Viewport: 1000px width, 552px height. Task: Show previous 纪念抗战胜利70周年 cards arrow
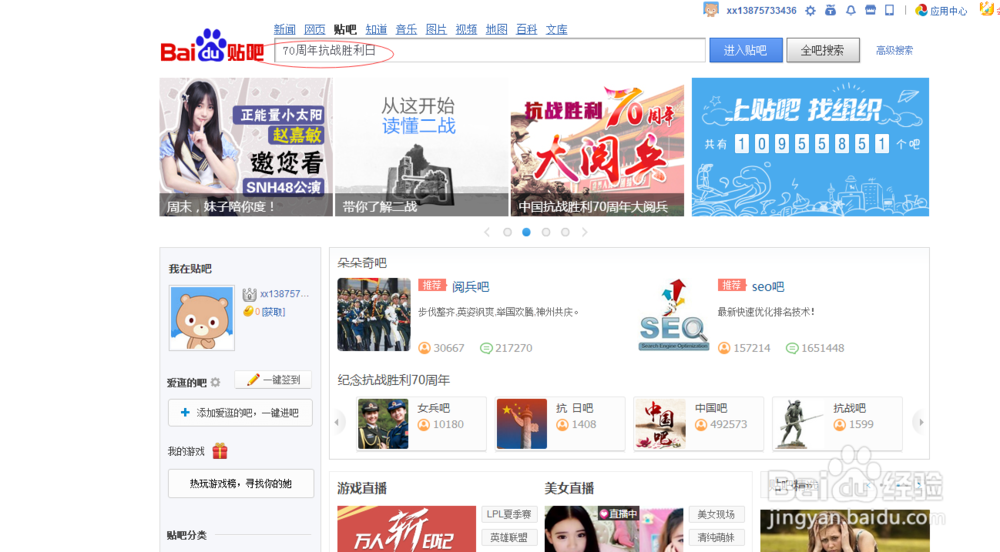pos(337,422)
